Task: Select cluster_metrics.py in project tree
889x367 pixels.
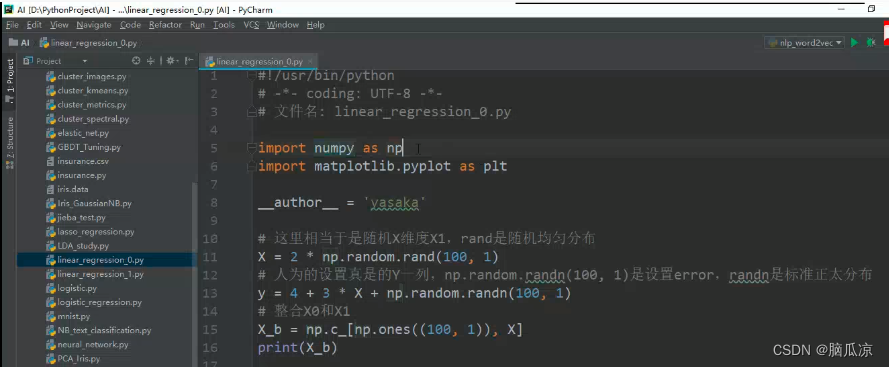Action: pyautogui.click(x=86, y=104)
